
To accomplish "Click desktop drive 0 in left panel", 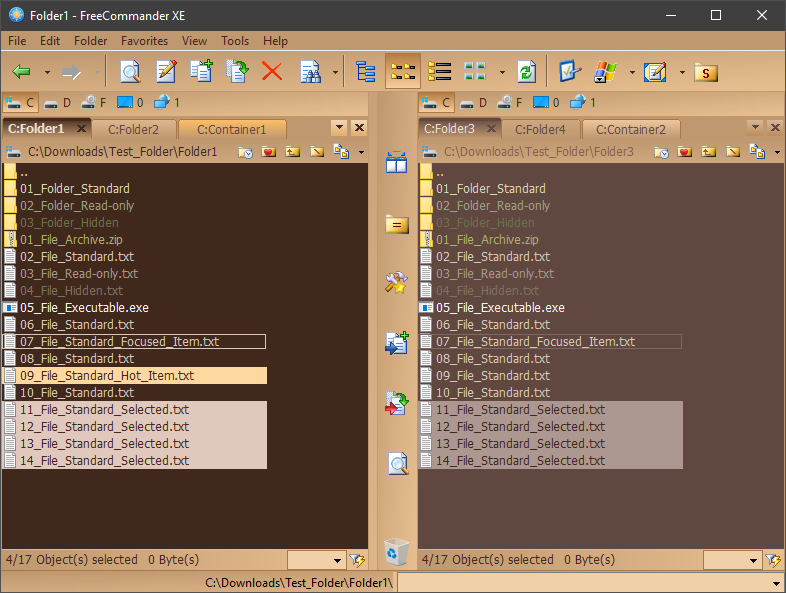I will coord(130,103).
